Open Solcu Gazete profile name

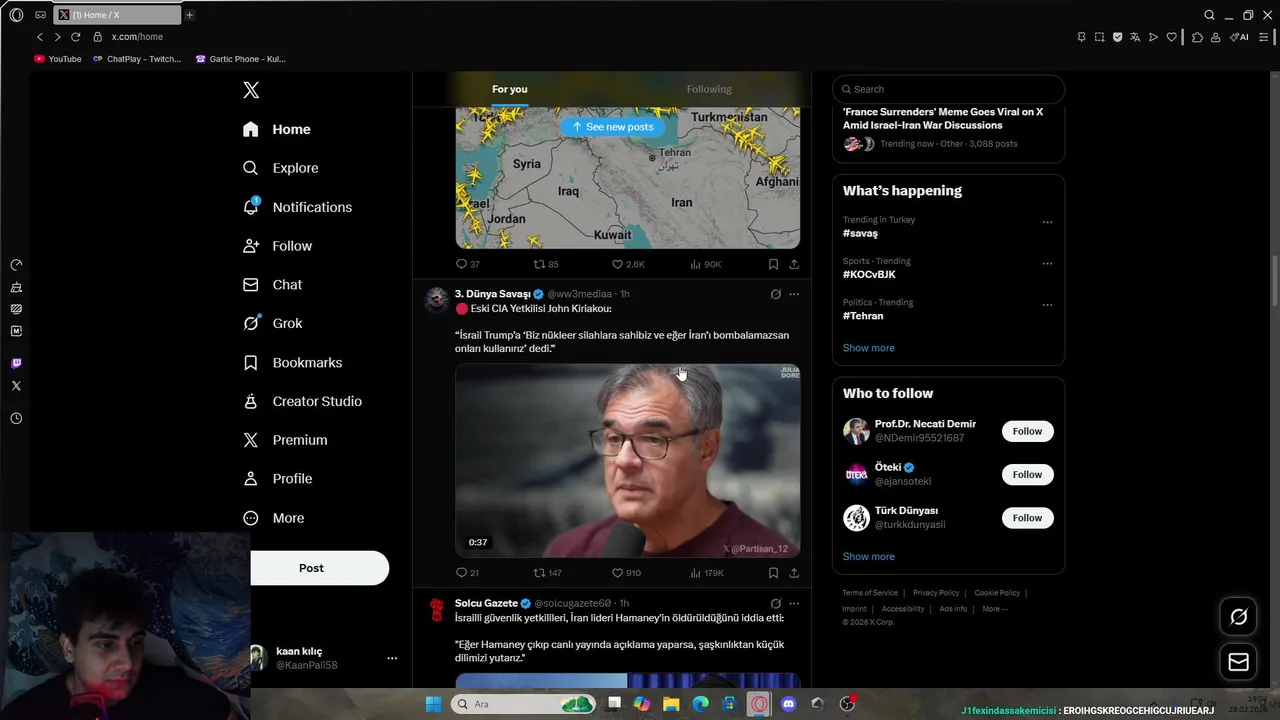(x=486, y=603)
